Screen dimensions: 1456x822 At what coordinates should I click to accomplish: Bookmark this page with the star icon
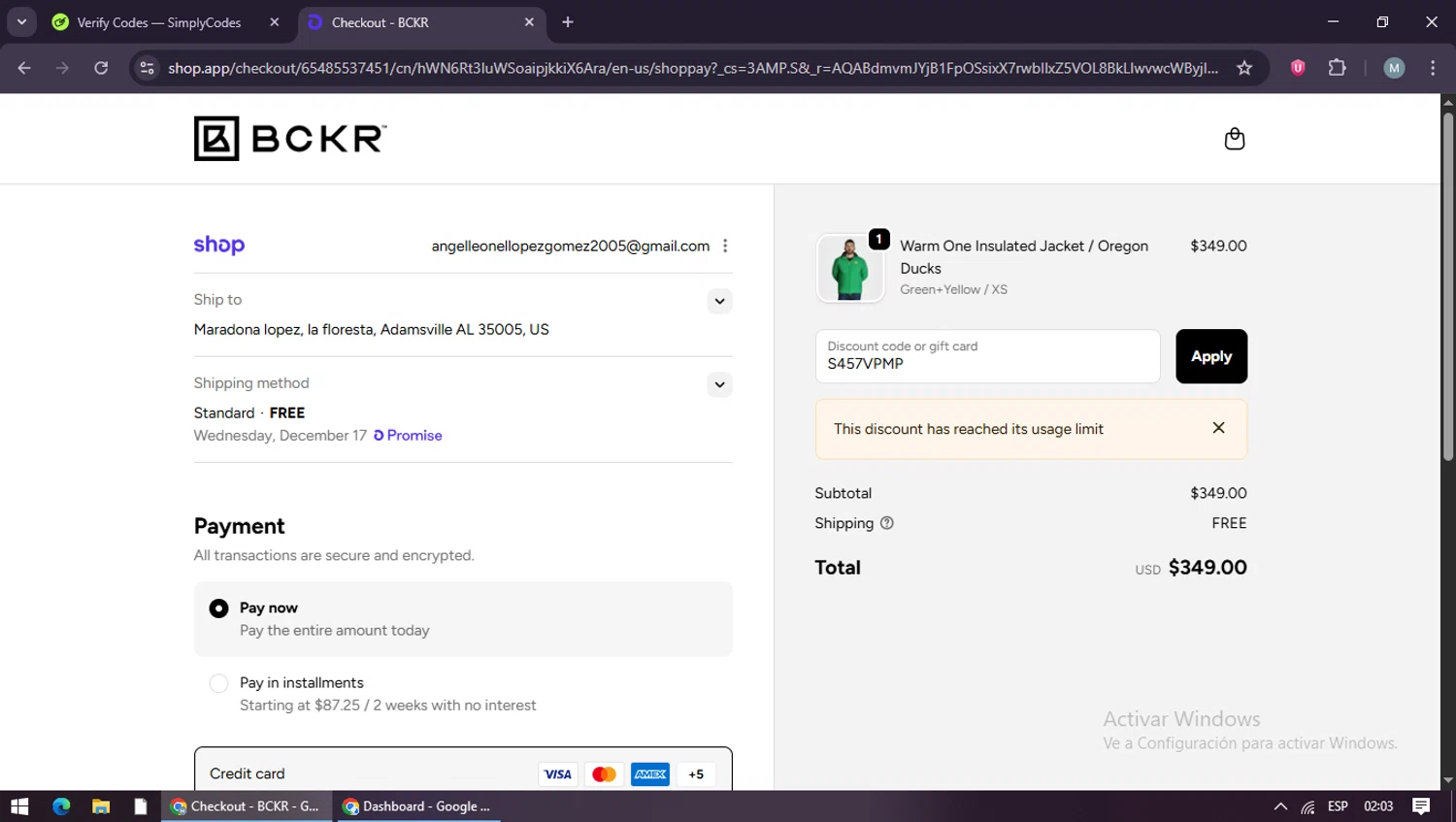click(x=1244, y=68)
